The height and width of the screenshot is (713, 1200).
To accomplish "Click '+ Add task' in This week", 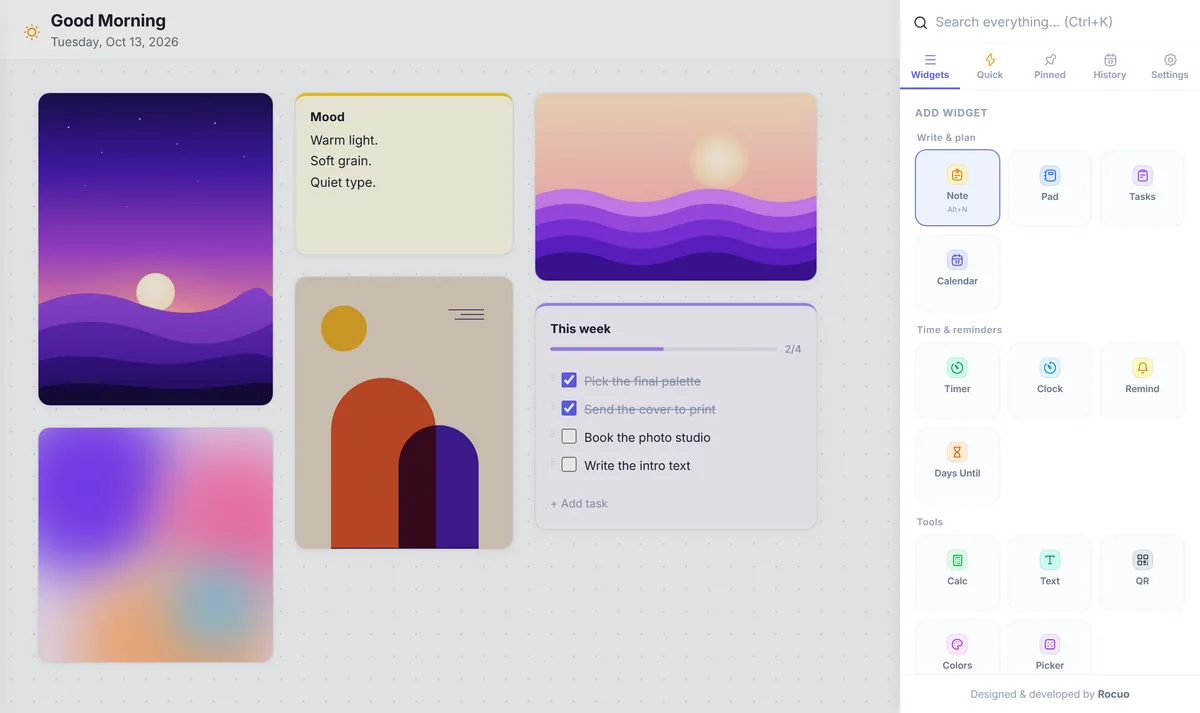I will tap(579, 504).
